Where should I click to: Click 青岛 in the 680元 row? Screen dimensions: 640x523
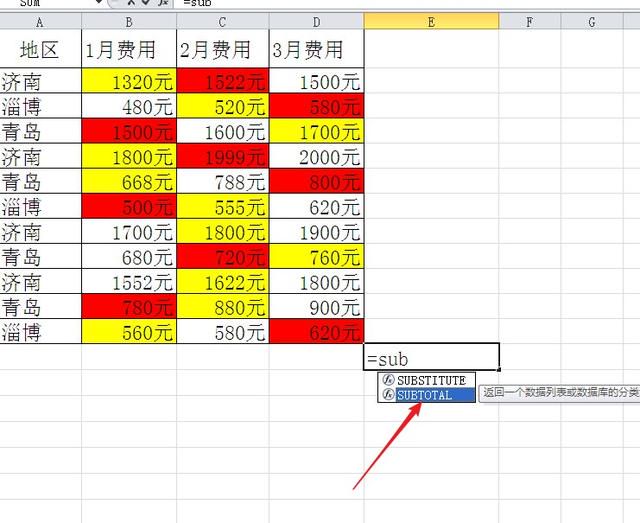(40, 256)
